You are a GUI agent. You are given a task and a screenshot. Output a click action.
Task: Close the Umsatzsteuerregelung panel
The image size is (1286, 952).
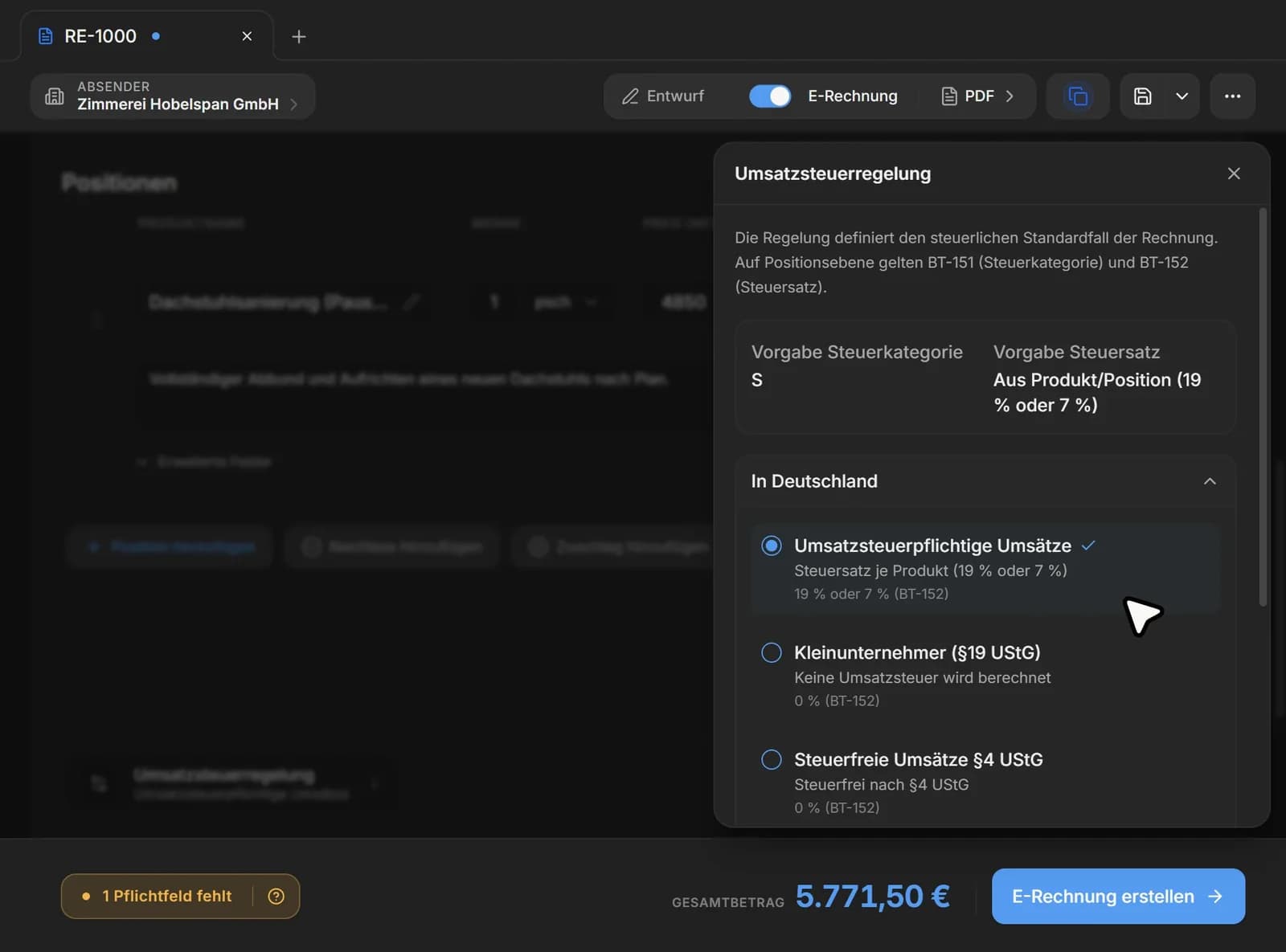click(1234, 174)
